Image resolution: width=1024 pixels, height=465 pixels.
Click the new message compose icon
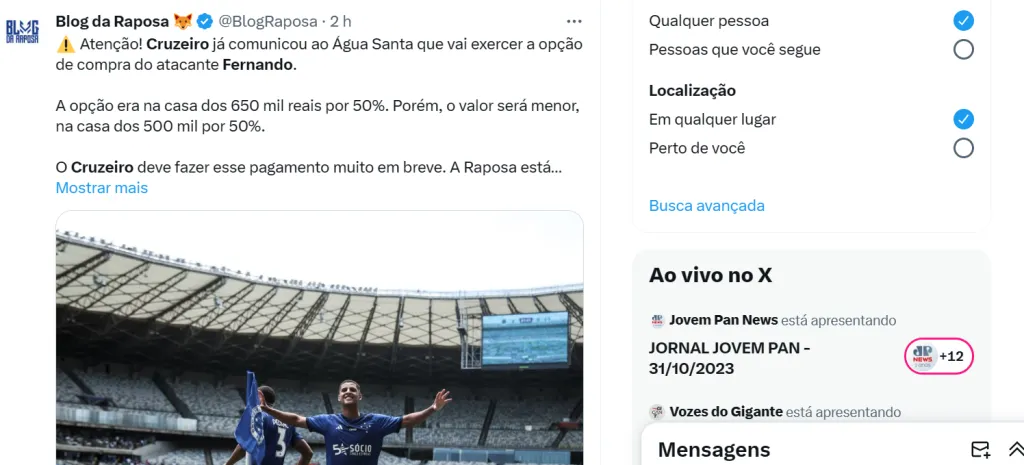coord(980,449)
